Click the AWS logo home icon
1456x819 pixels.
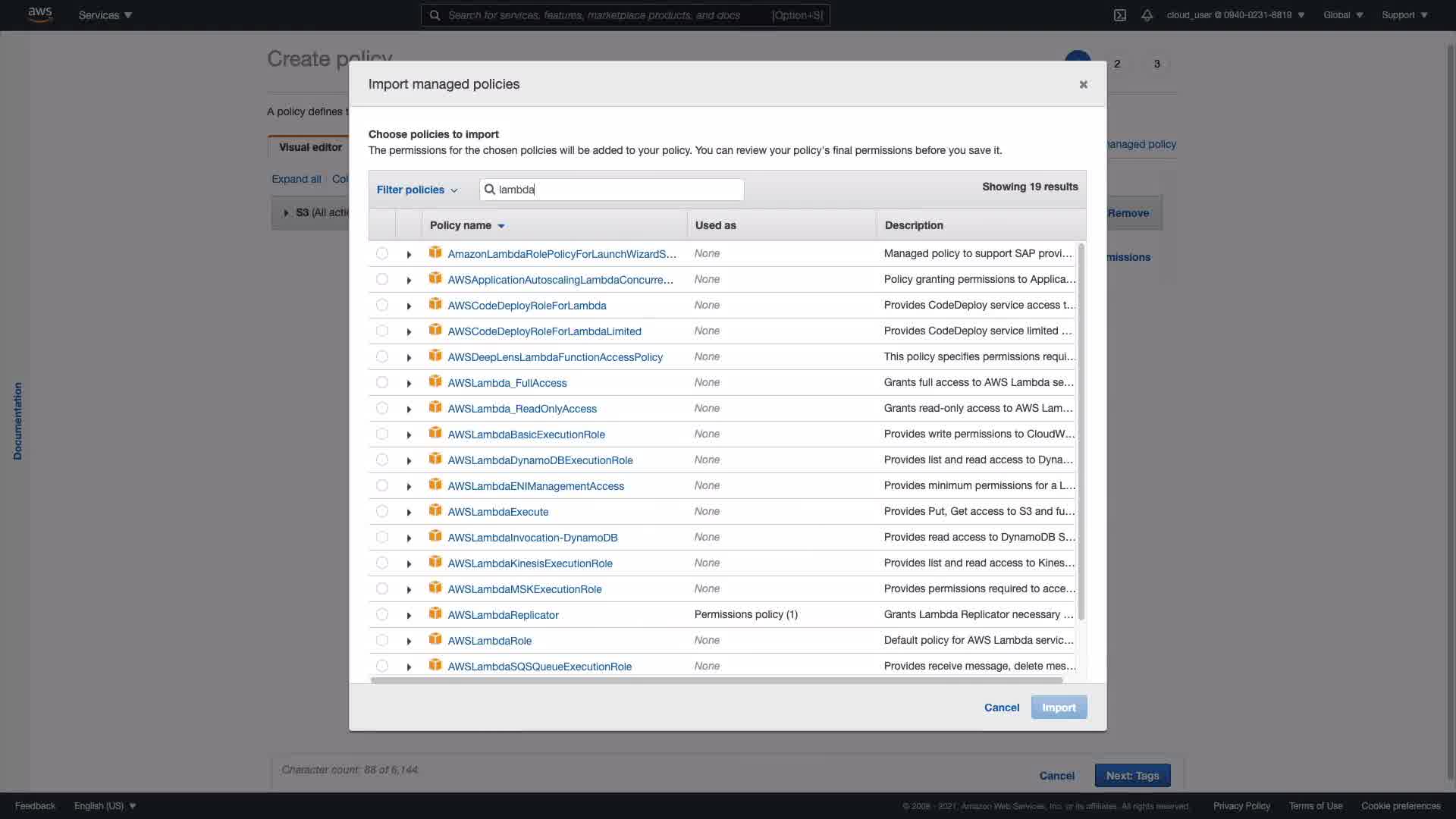point(39,14)
